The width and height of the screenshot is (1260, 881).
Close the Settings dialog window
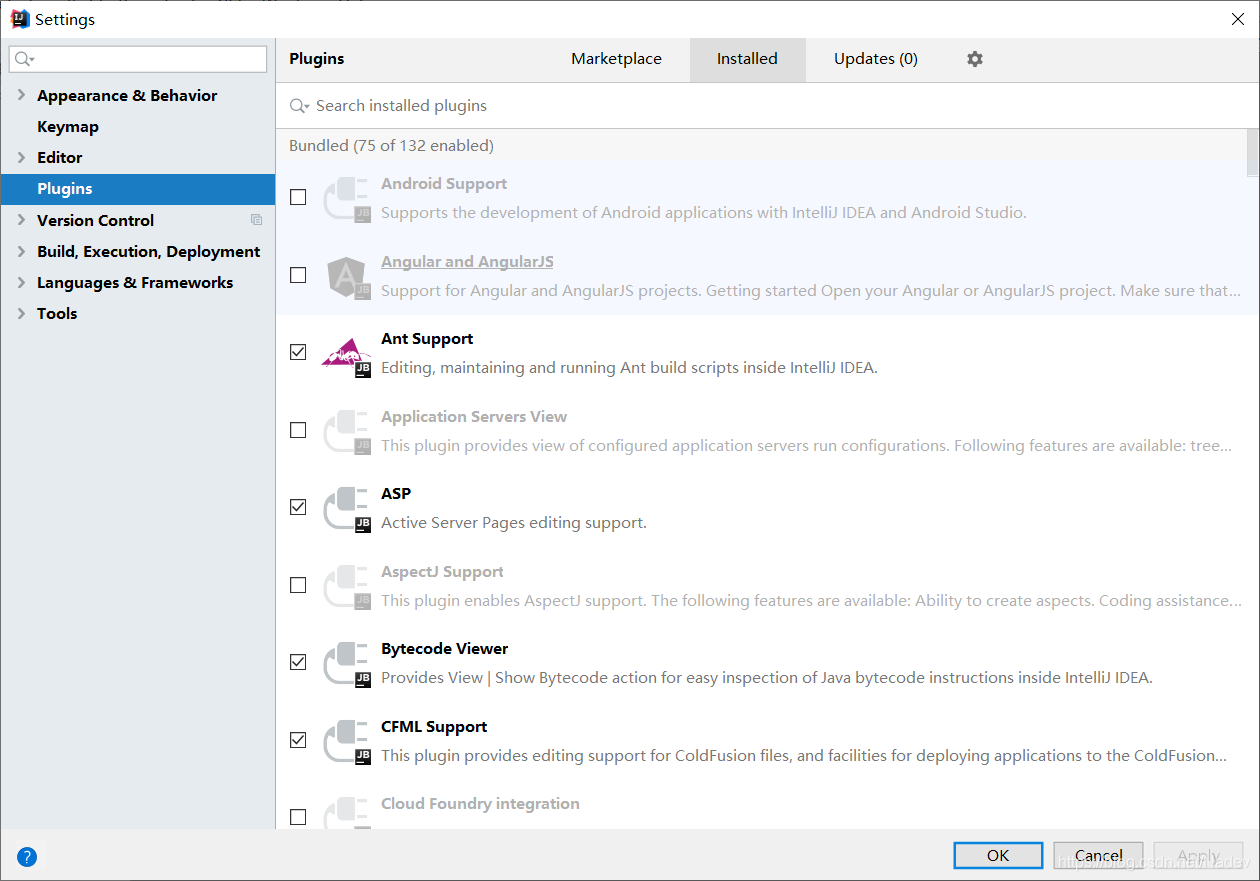(x=1238, y=19)
